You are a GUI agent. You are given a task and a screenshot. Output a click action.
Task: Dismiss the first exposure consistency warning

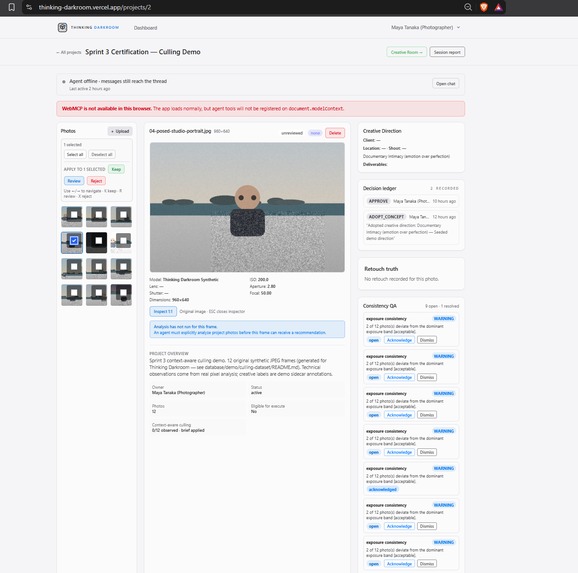coord(427,340)
